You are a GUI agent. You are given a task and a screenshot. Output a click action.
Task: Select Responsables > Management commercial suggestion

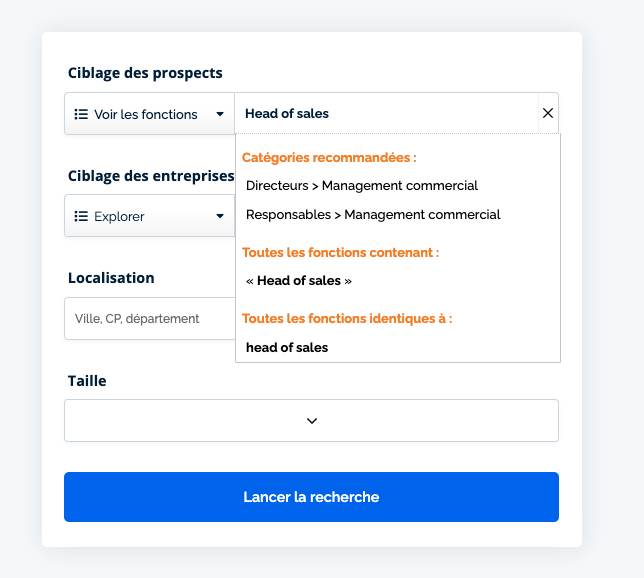373,214
